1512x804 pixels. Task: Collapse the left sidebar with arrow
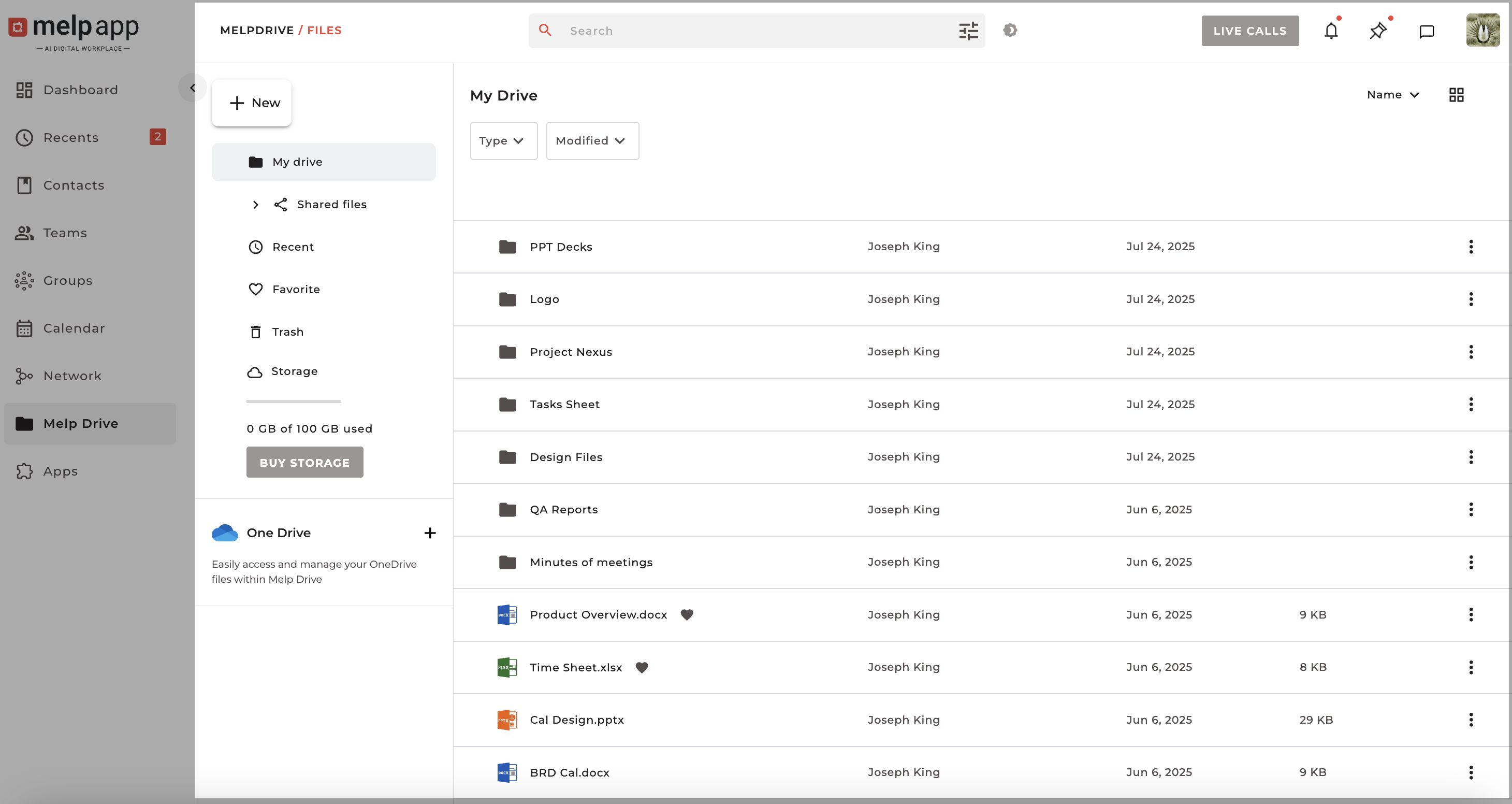click(193, 88)
